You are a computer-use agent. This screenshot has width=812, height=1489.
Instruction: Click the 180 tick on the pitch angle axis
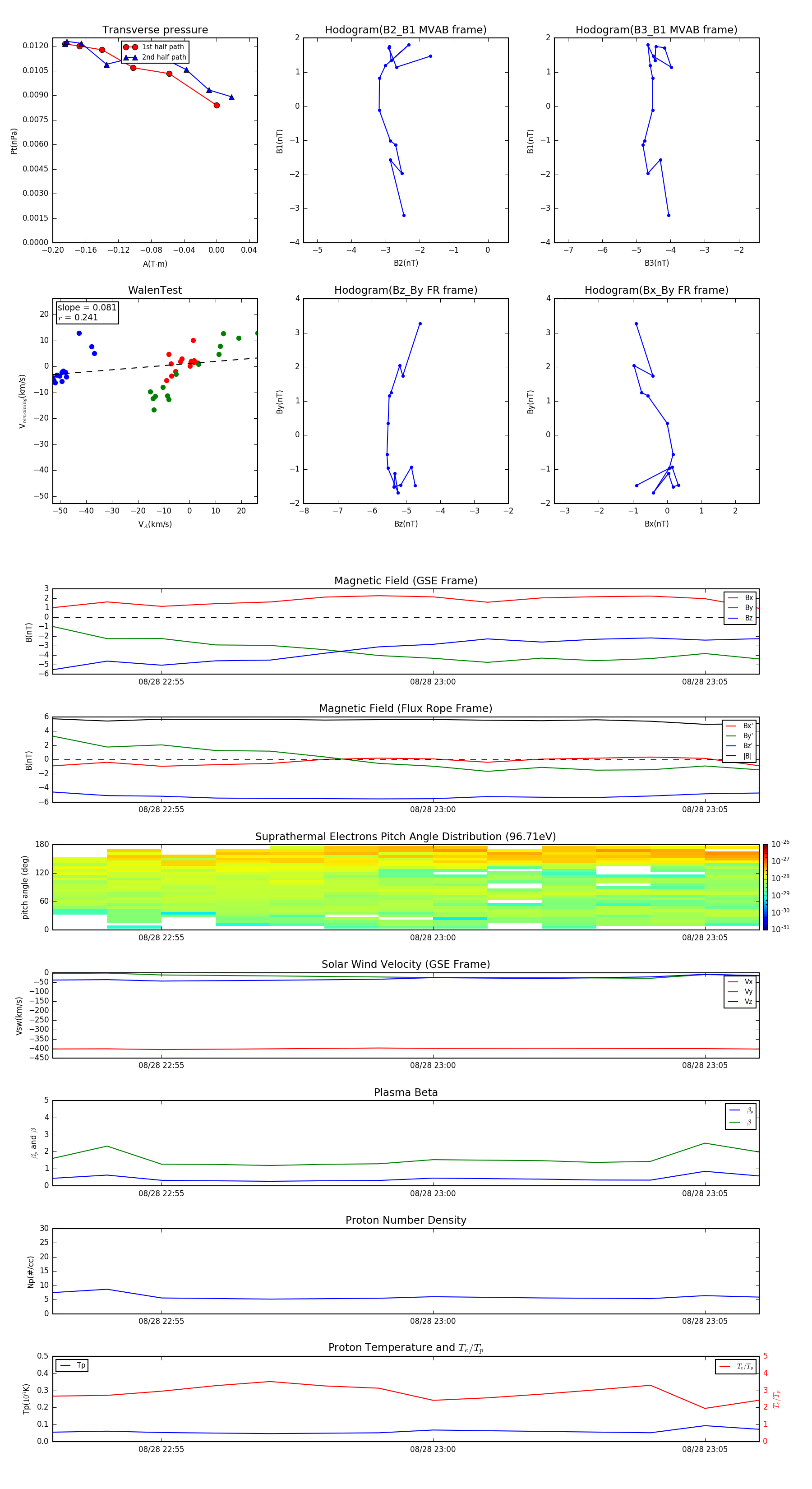tap(42, 845)
